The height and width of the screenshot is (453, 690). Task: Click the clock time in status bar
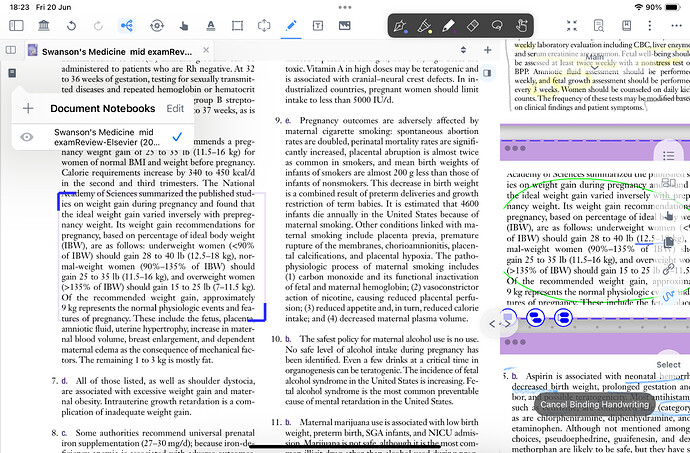[x=19, y=7]
